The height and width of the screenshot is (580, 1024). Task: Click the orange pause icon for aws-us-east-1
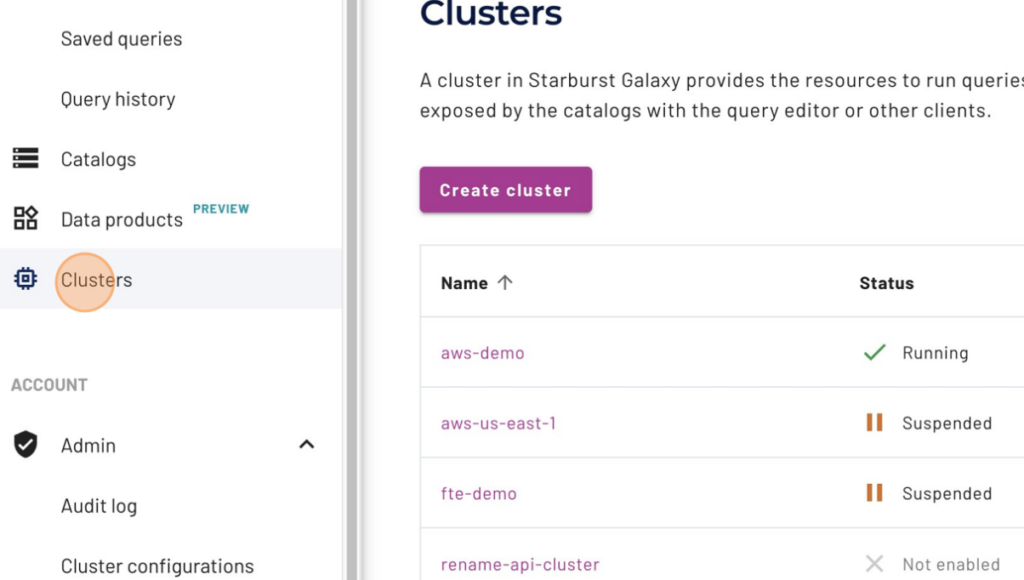[x=874, y=422]
